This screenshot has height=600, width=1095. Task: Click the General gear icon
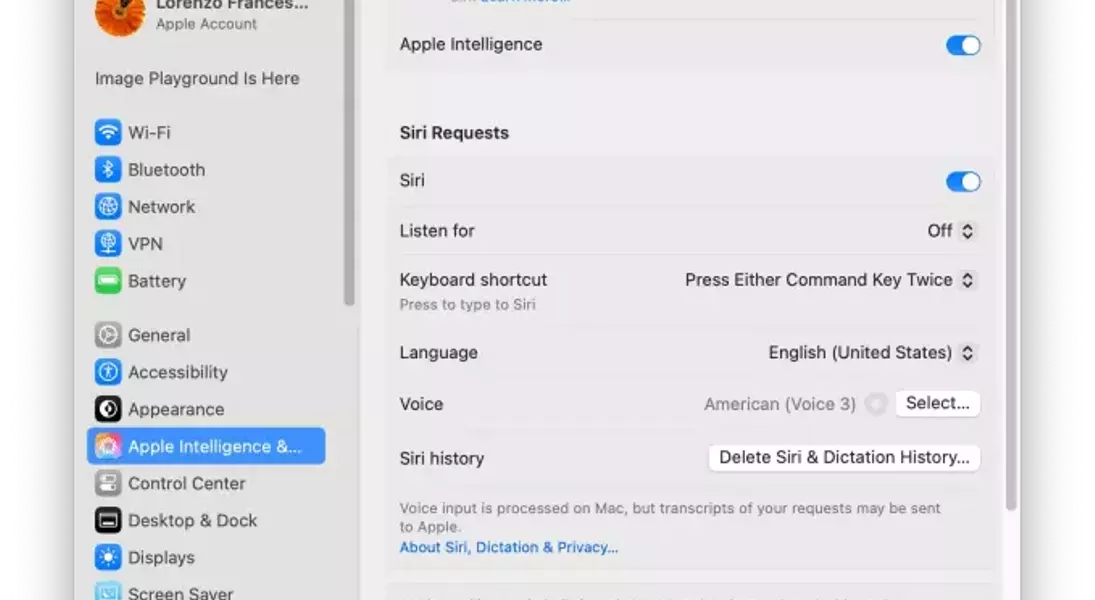coord(108,335)
